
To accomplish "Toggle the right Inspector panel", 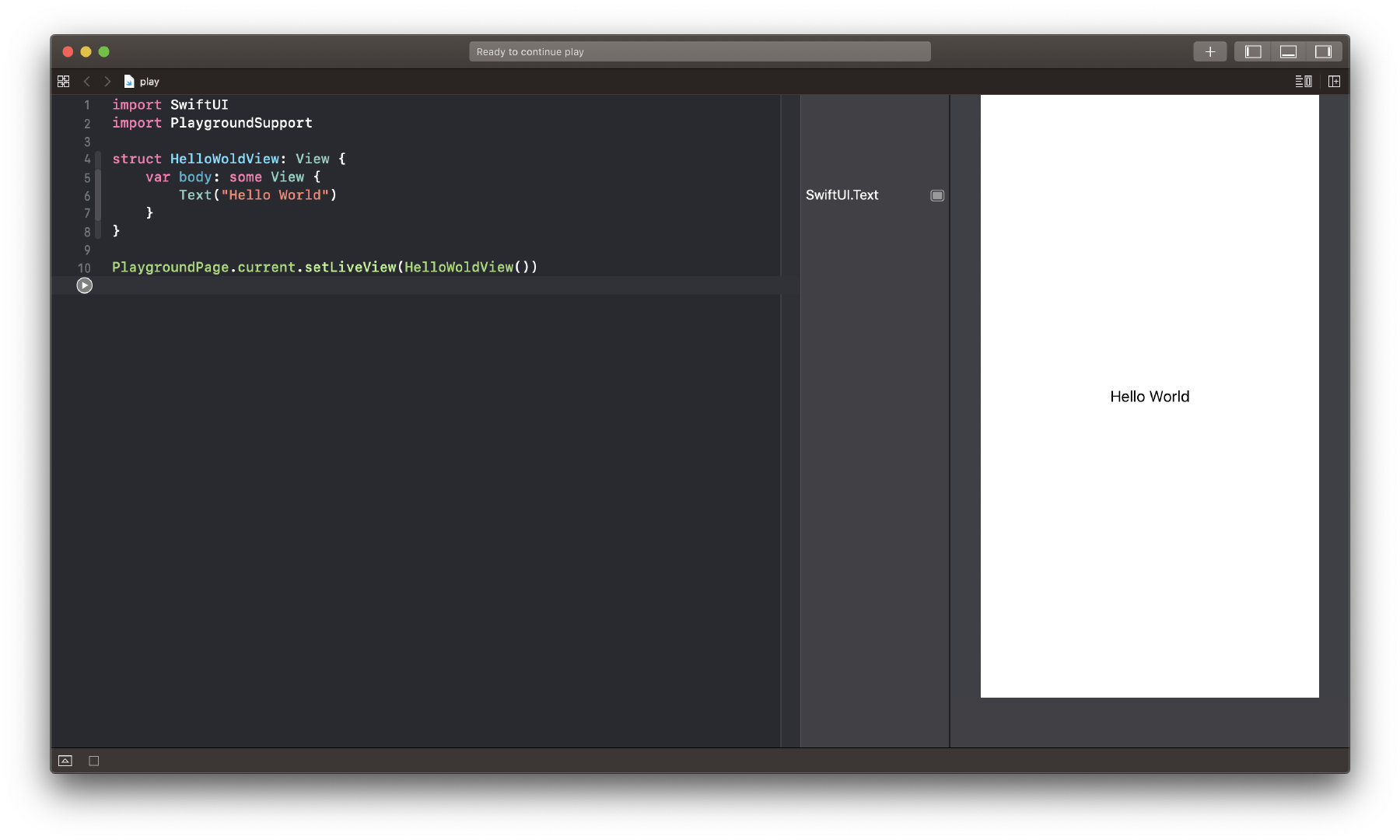I will 1323,51.
